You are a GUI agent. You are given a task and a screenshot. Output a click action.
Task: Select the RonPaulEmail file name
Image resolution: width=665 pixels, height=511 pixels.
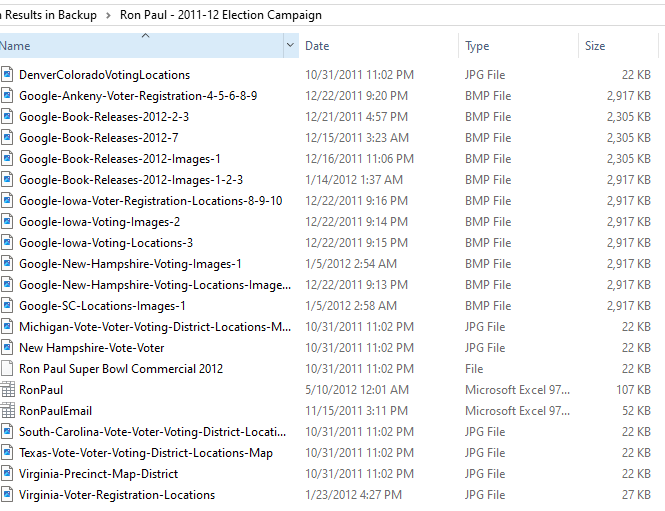(55, 410)
